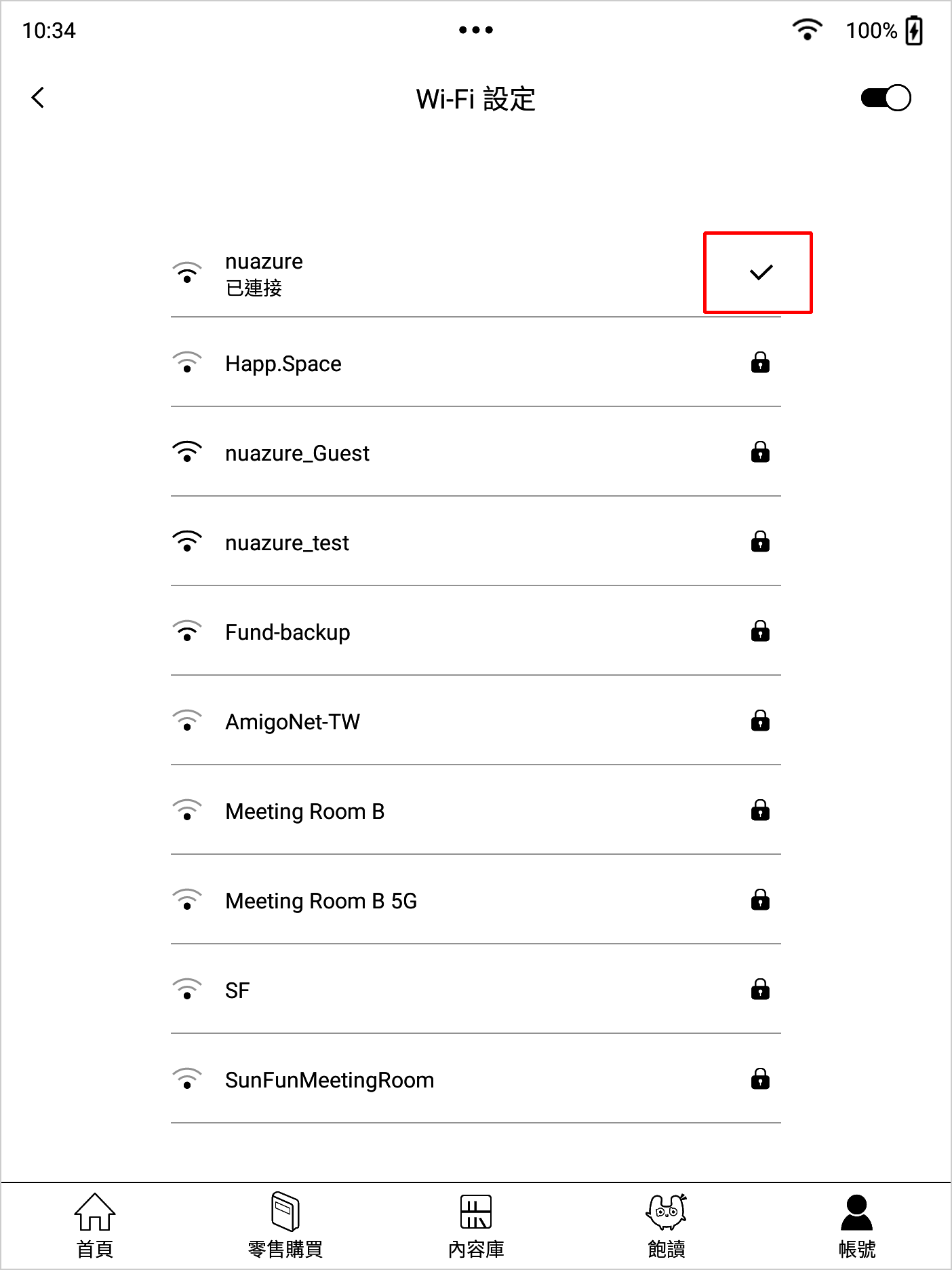Connect to nuazure_Guest network

click(476, 453)
